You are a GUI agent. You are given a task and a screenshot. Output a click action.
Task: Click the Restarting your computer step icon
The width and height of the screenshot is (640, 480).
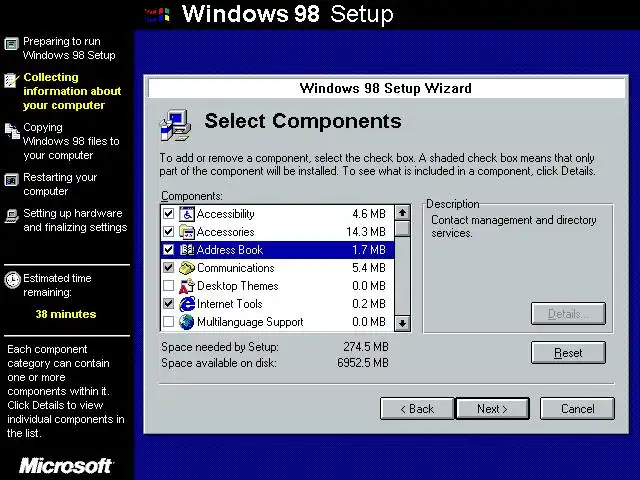tap(11, 180)
